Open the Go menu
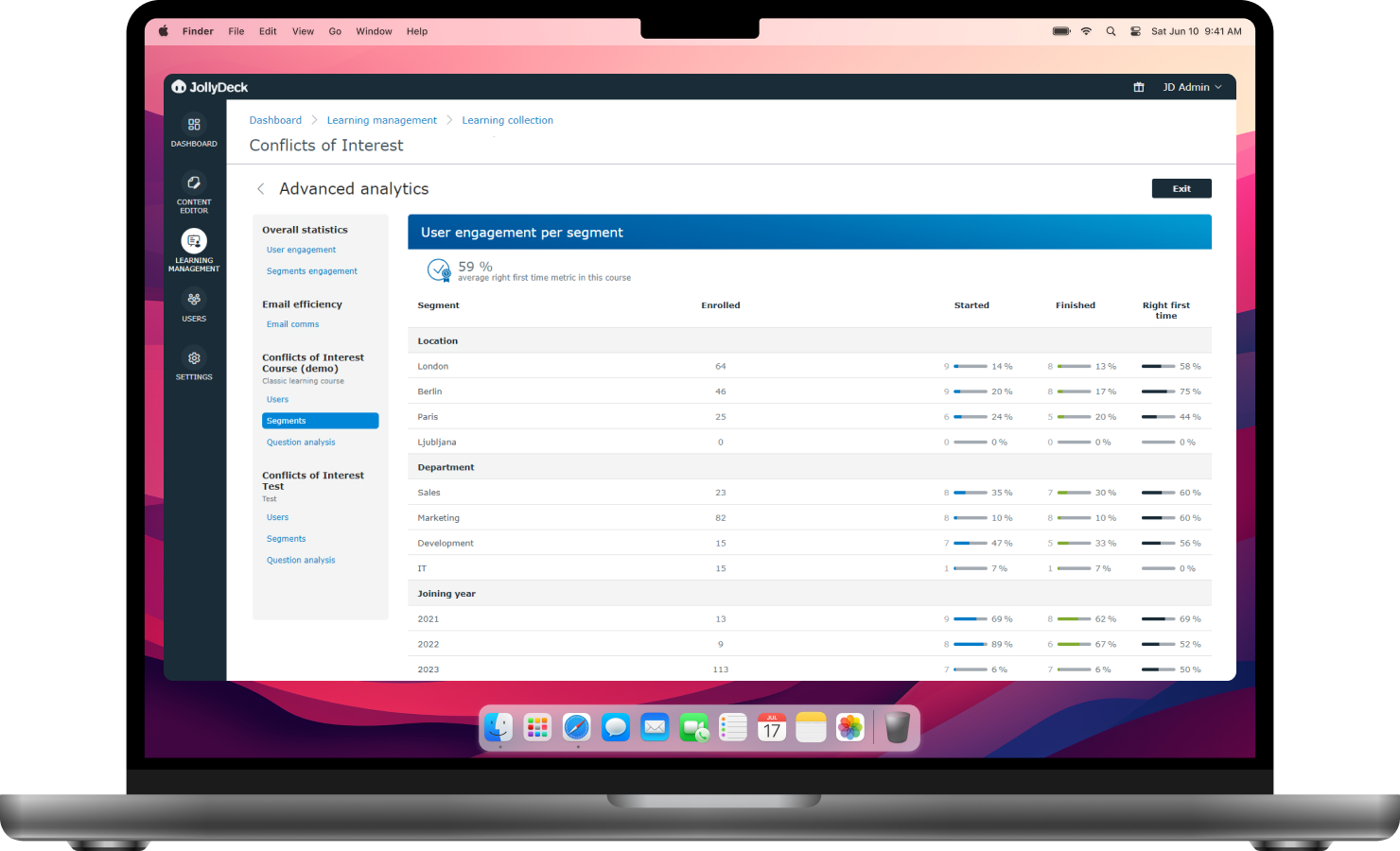Viewport: 1400px width, 851px height. coord(335,31)
